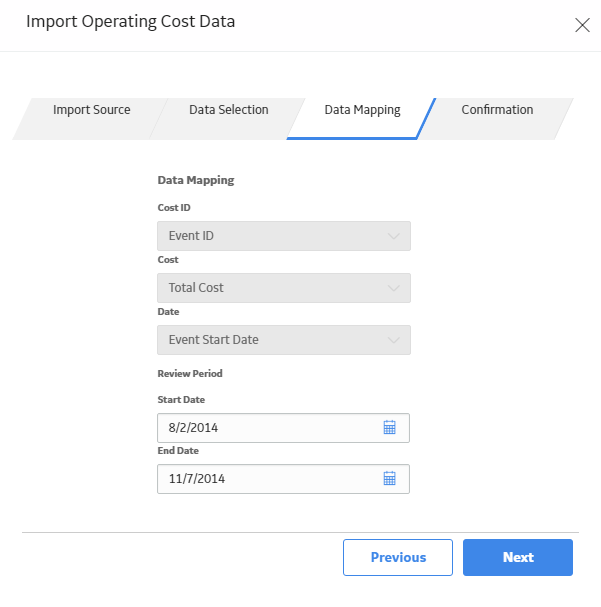Open the Event Start Date combo box
This screenshot has height=607, width=601.
284,340
